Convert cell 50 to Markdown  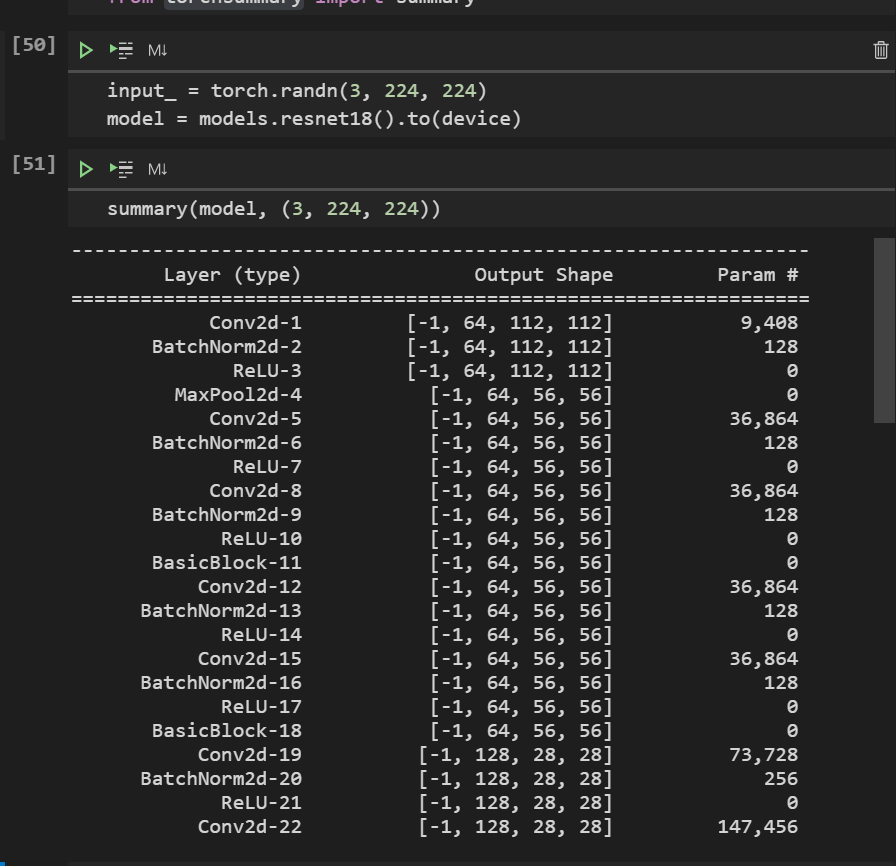pyautogui.click(x=157, y=50)
